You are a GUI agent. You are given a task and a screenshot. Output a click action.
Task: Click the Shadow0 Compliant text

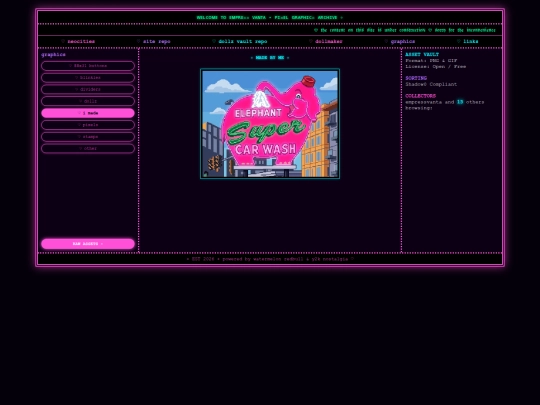(431, 84)
